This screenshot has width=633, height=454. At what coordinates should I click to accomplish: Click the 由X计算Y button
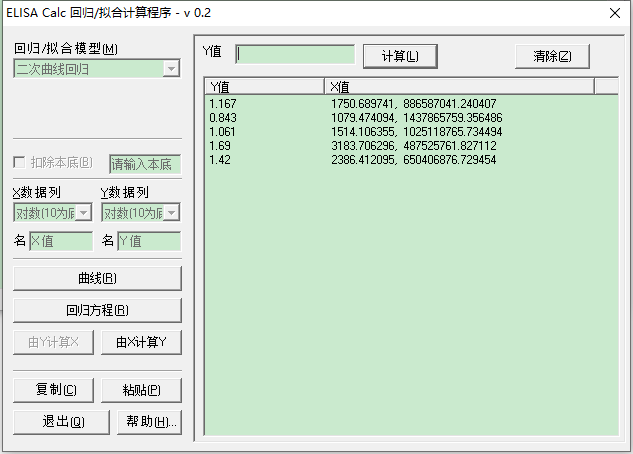point(141,342)
